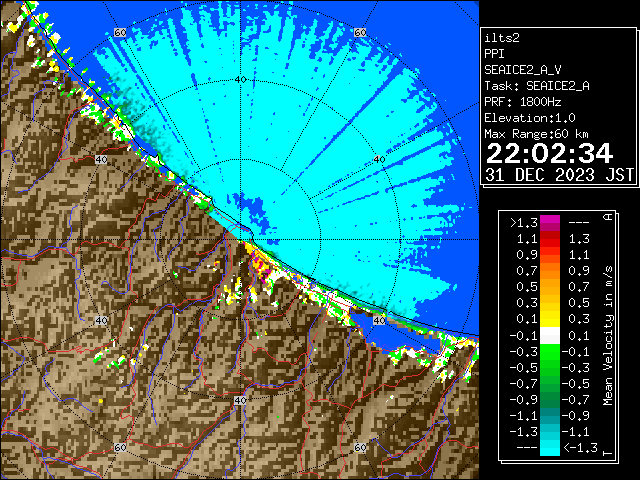The image size is (640, 480).
Task: Click the 40 label on the southeast coastline
Action: 379,320
